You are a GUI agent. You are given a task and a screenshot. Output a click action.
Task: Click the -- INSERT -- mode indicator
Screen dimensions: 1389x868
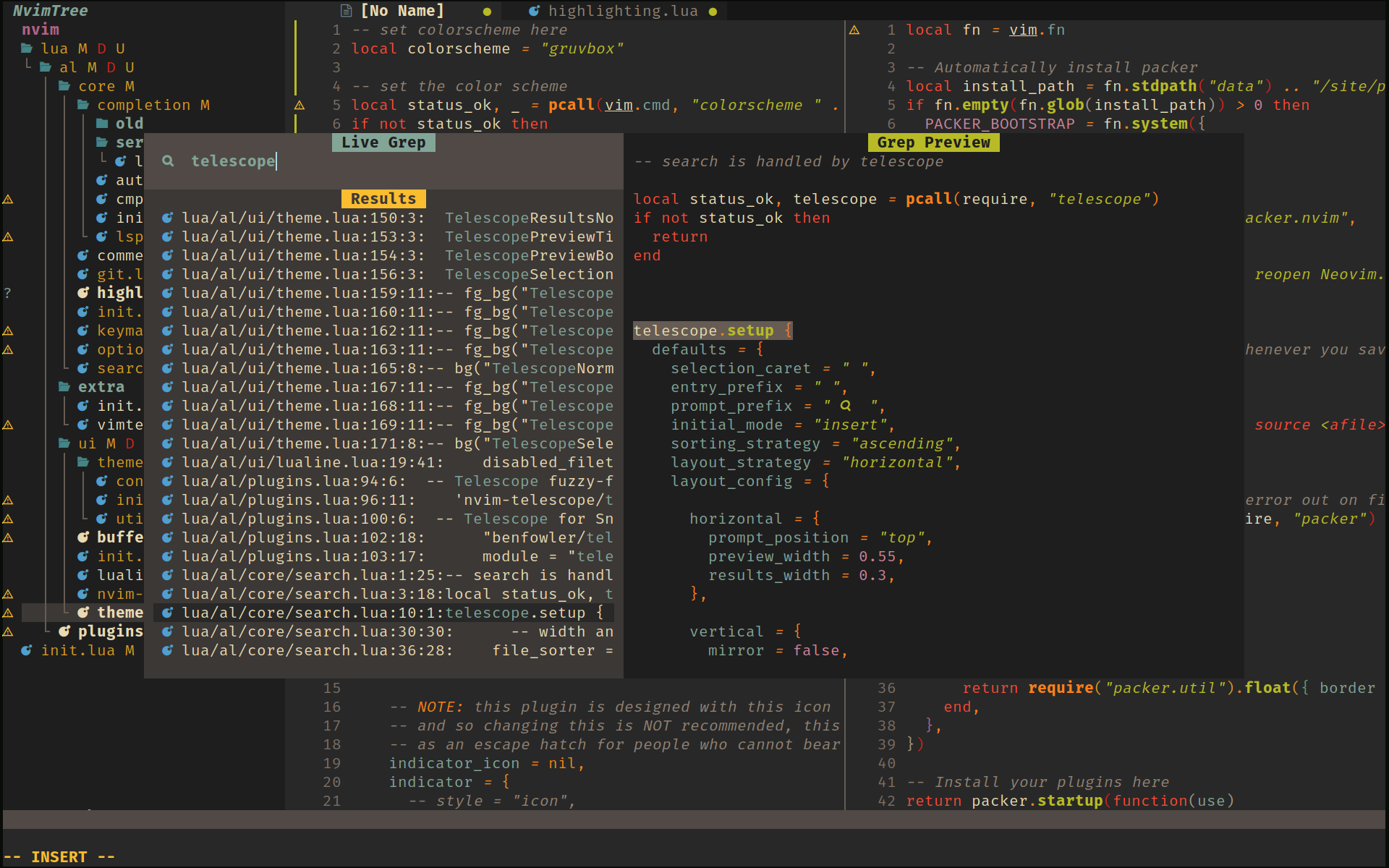(59, 857)
